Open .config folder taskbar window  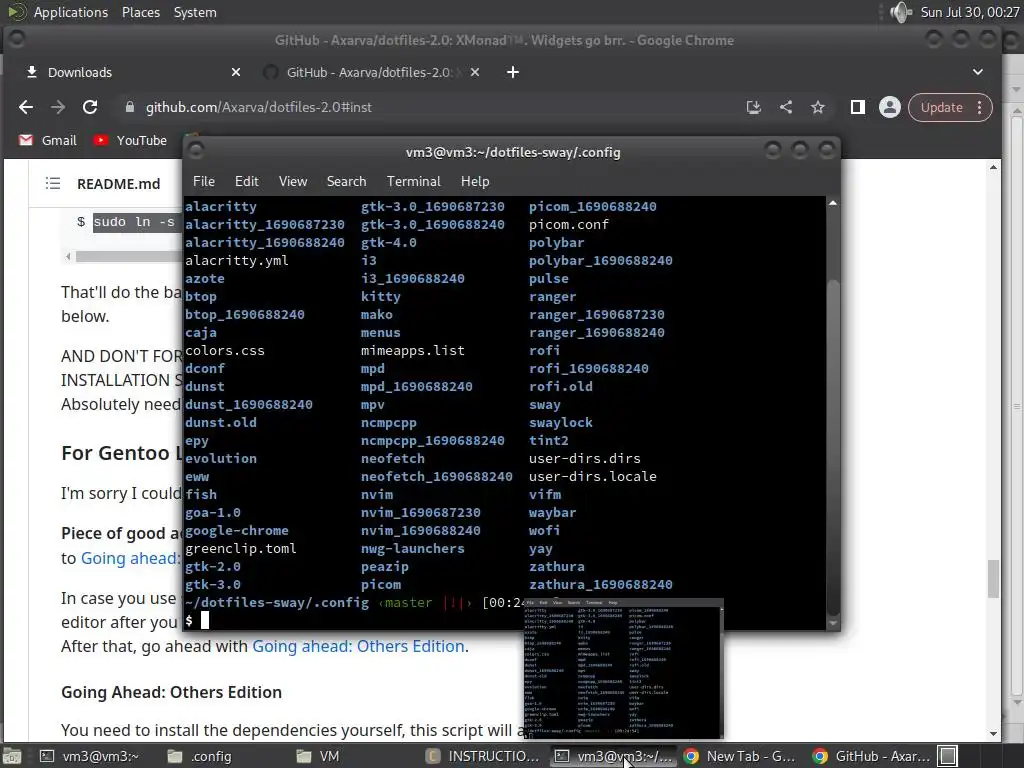pyautogui.click(x=200, y=756)
